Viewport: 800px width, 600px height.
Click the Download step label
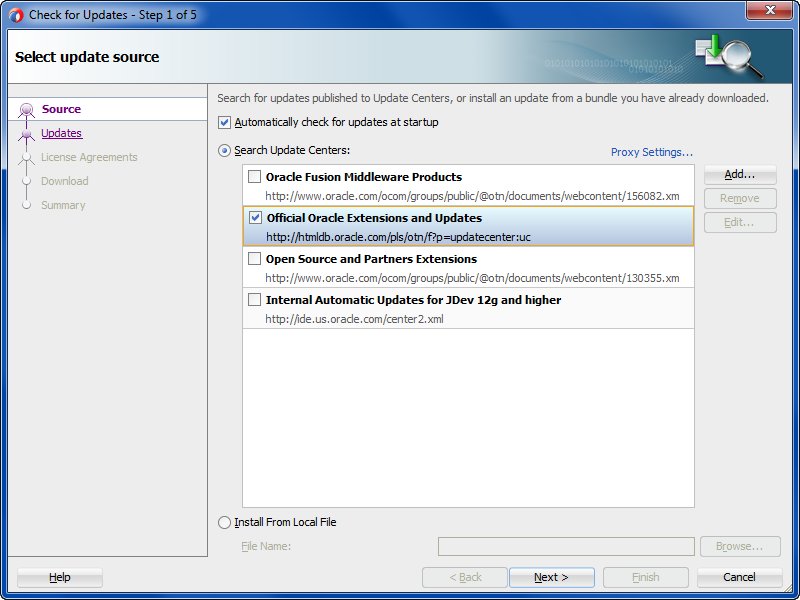click(x=64, y=181)
